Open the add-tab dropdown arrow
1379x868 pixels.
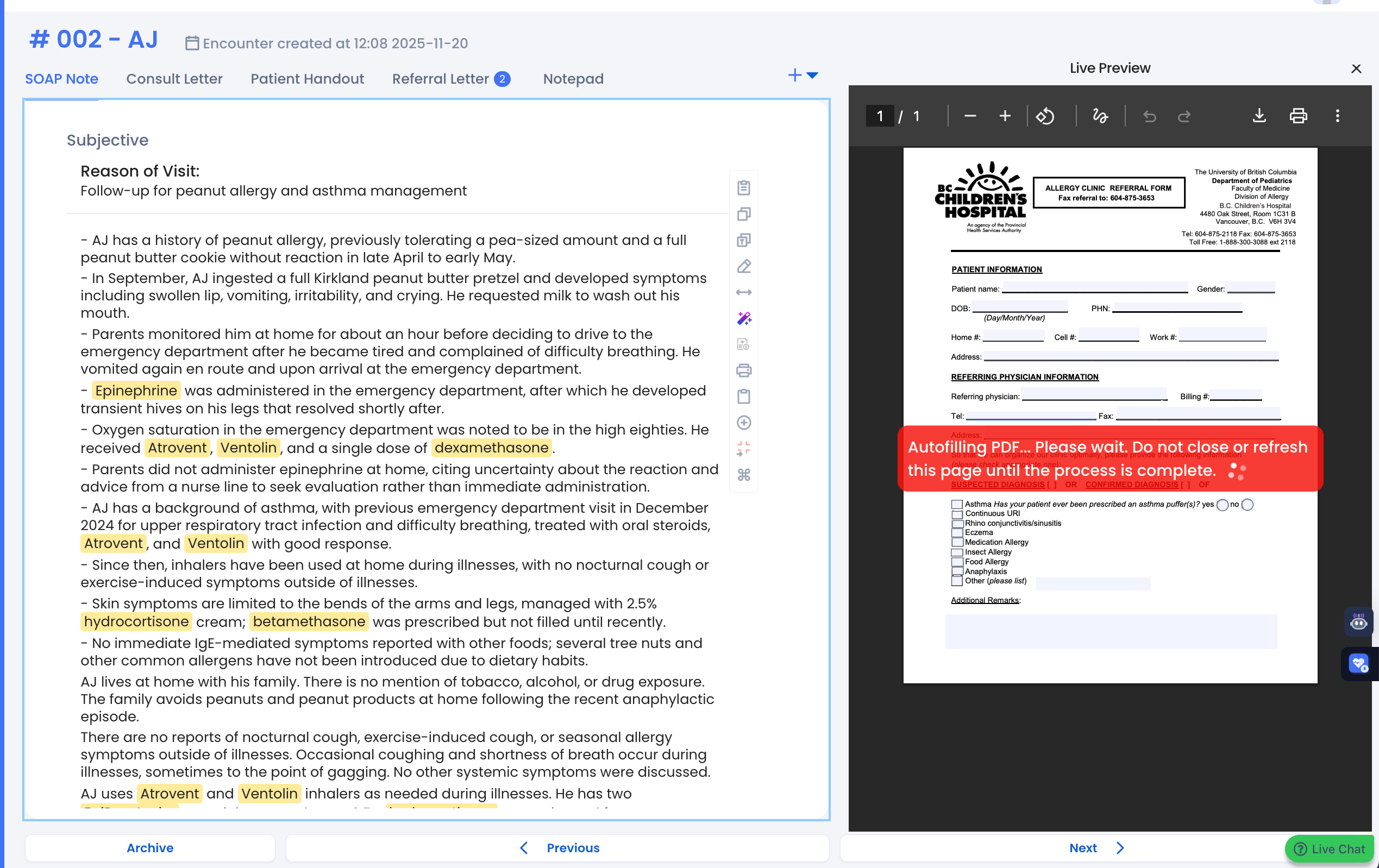pyautogui.click(x=812, y=75)
